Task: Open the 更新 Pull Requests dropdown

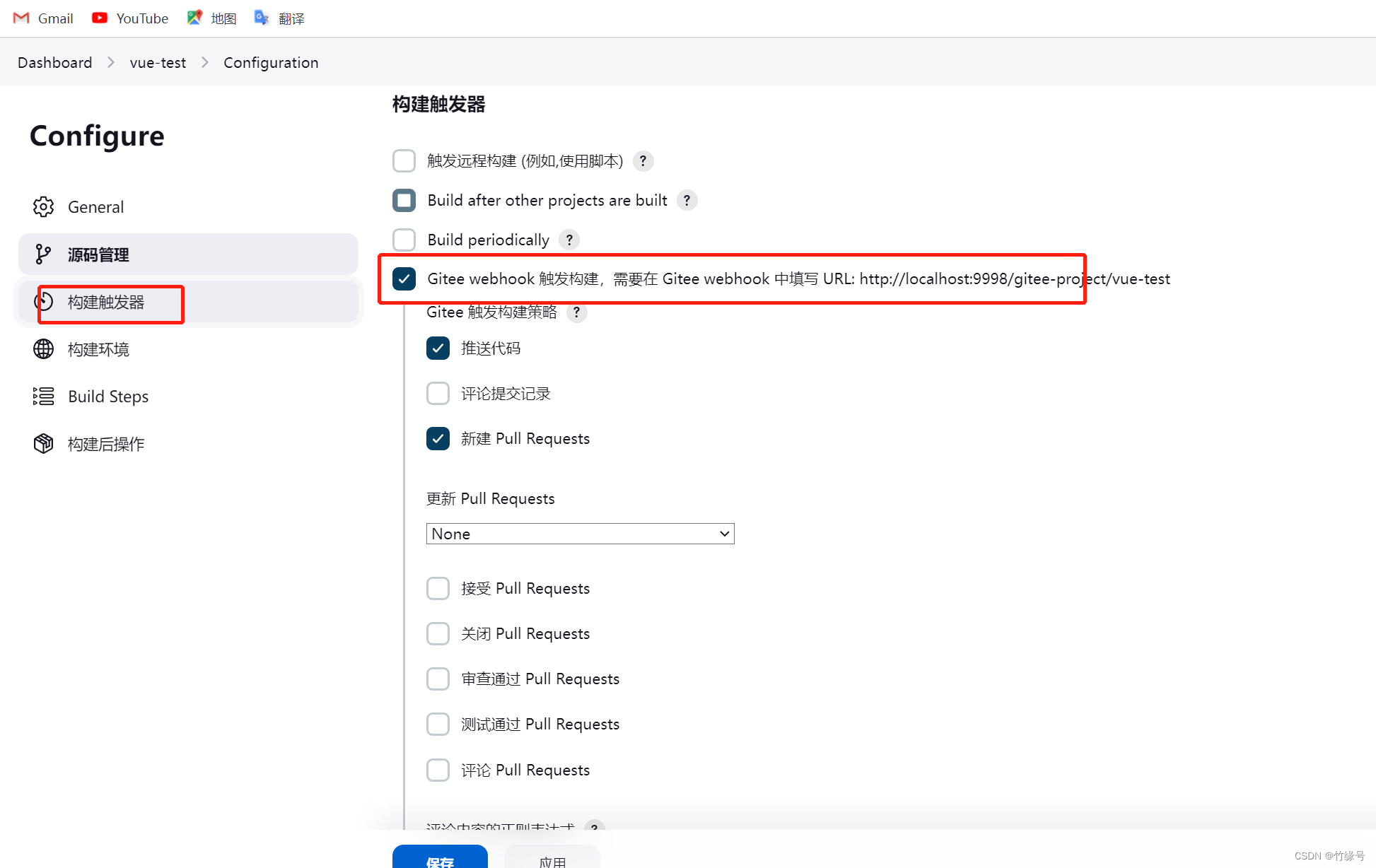Action: 580,534
